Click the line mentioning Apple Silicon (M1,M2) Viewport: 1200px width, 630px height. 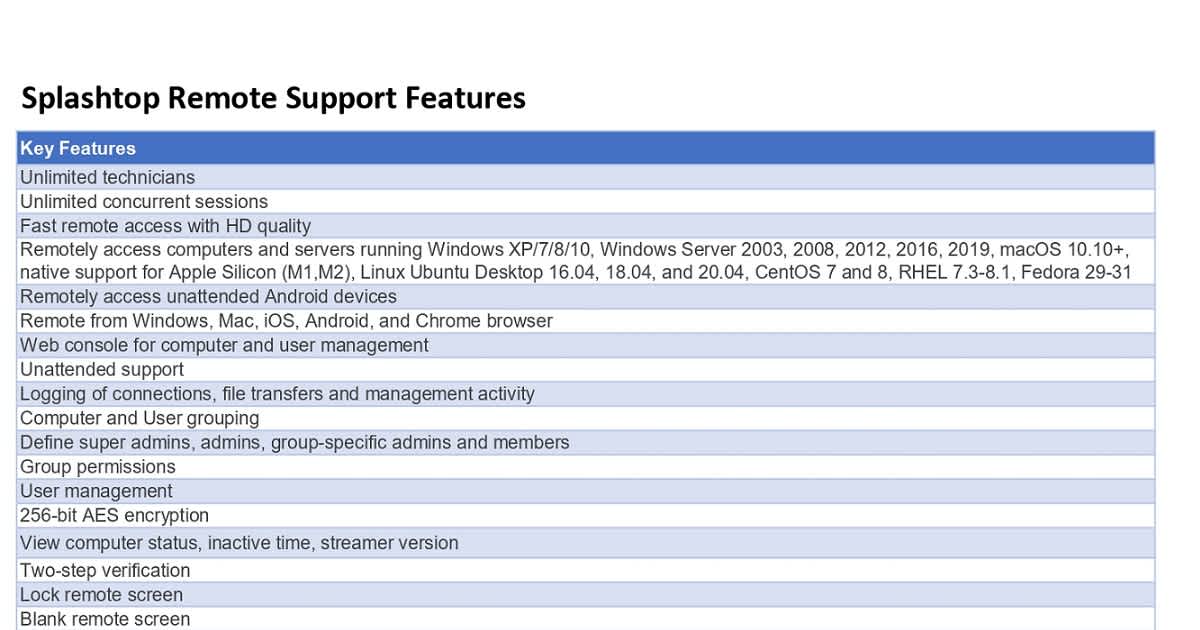point(576,272)
